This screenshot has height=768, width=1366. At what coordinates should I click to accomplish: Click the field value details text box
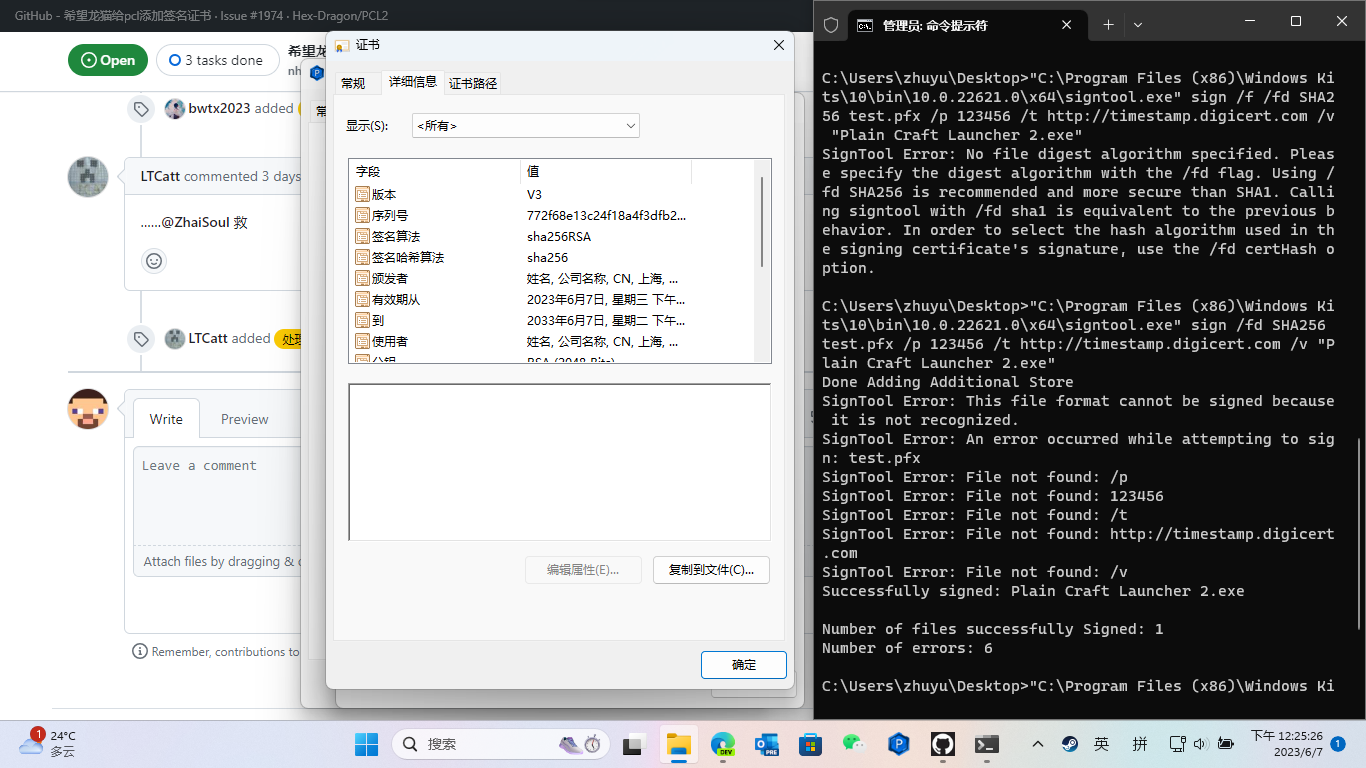559,462
